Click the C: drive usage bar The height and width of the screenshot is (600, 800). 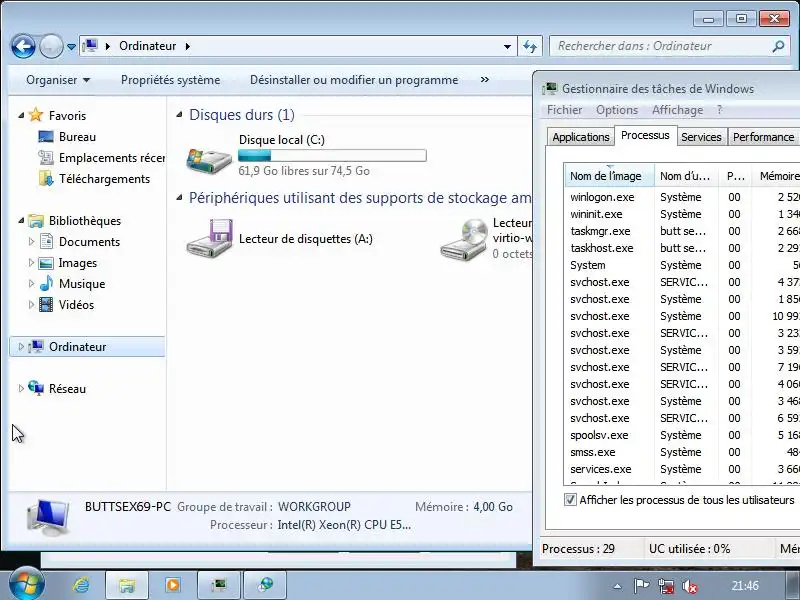[332, 156]
